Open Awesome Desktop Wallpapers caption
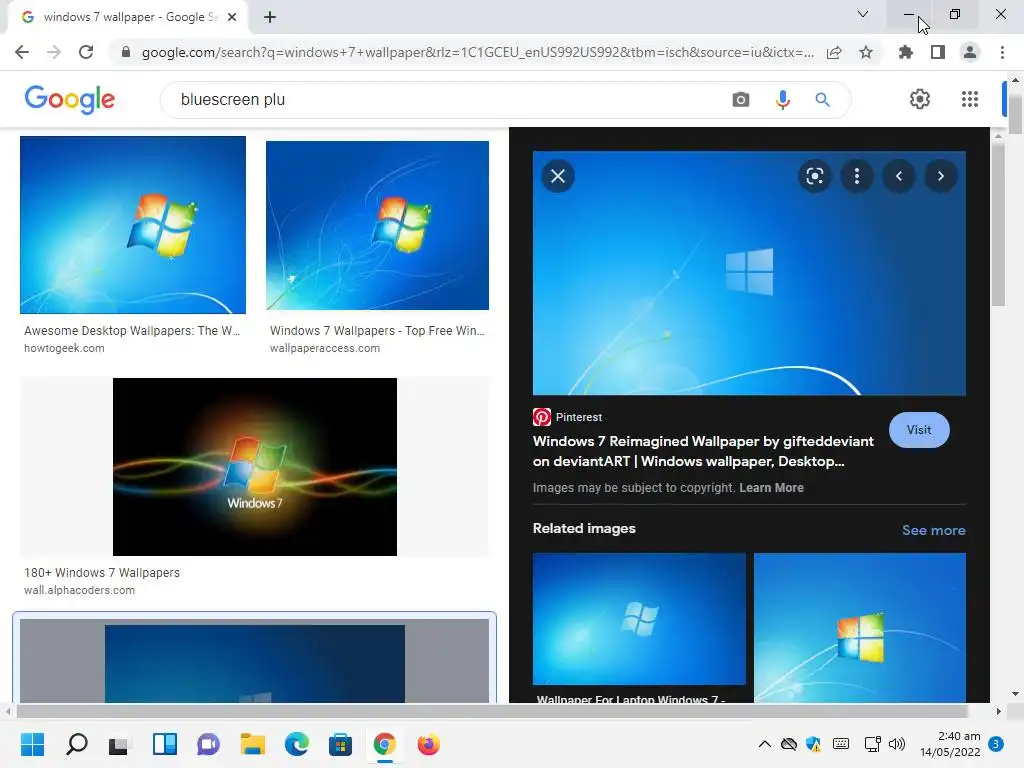This screenshot has height=768, width=1024. pos(132,330)
